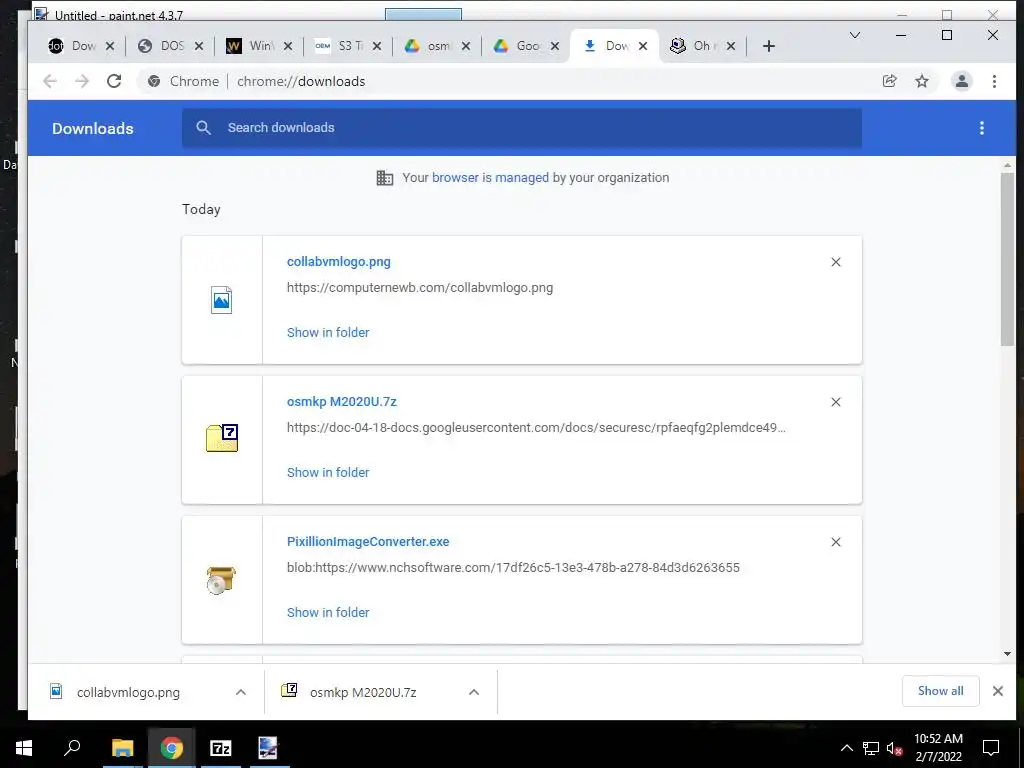Open the collabvmlogo.png file link
Screen dimensions: 1024x768
(x=338, y=262)
